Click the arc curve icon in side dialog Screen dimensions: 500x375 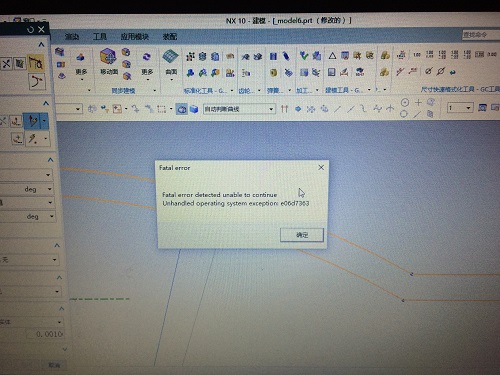pyautogui.click(x=37, y=82)
